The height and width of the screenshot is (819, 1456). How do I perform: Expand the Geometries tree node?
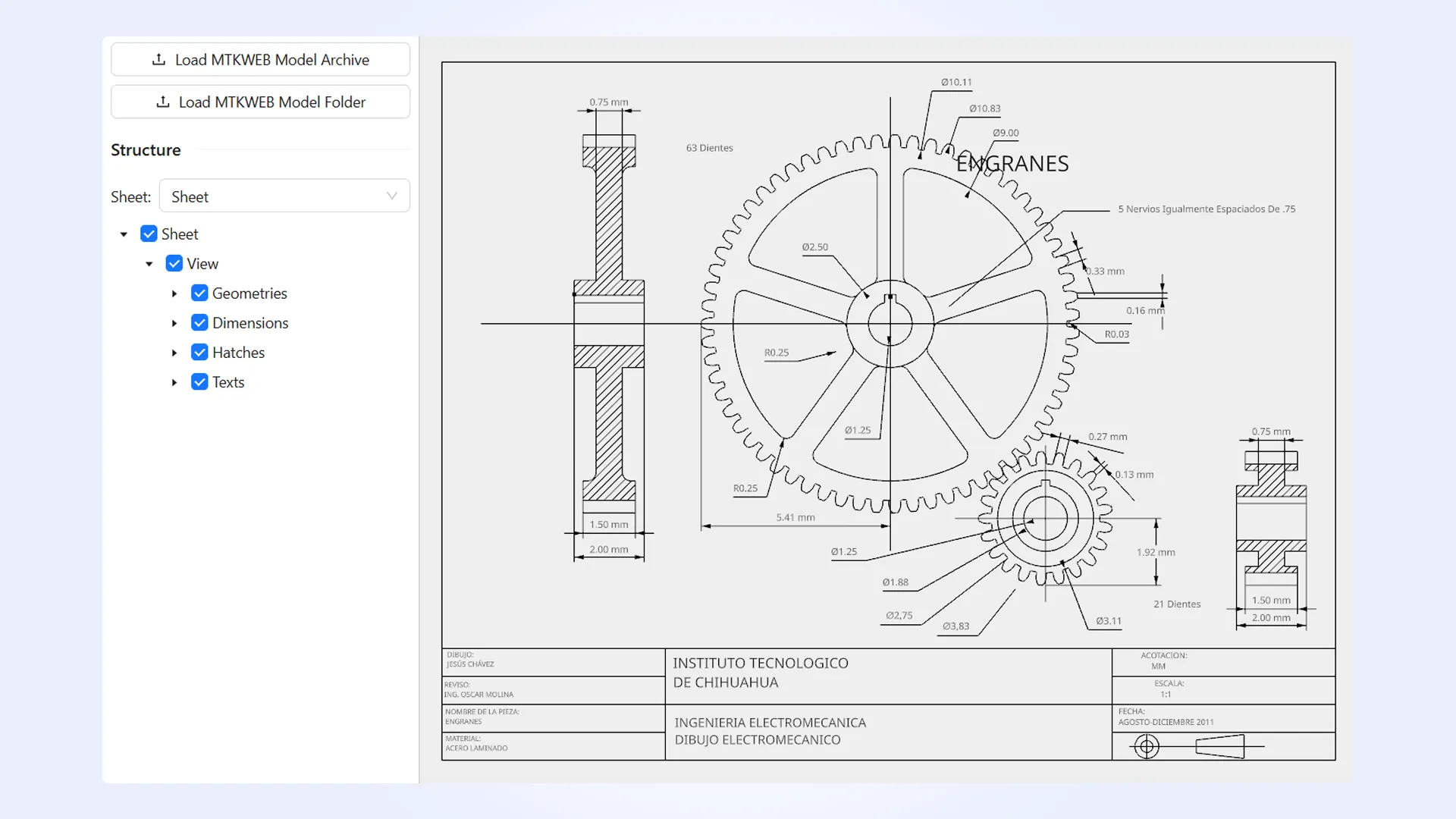click(174, 293)
